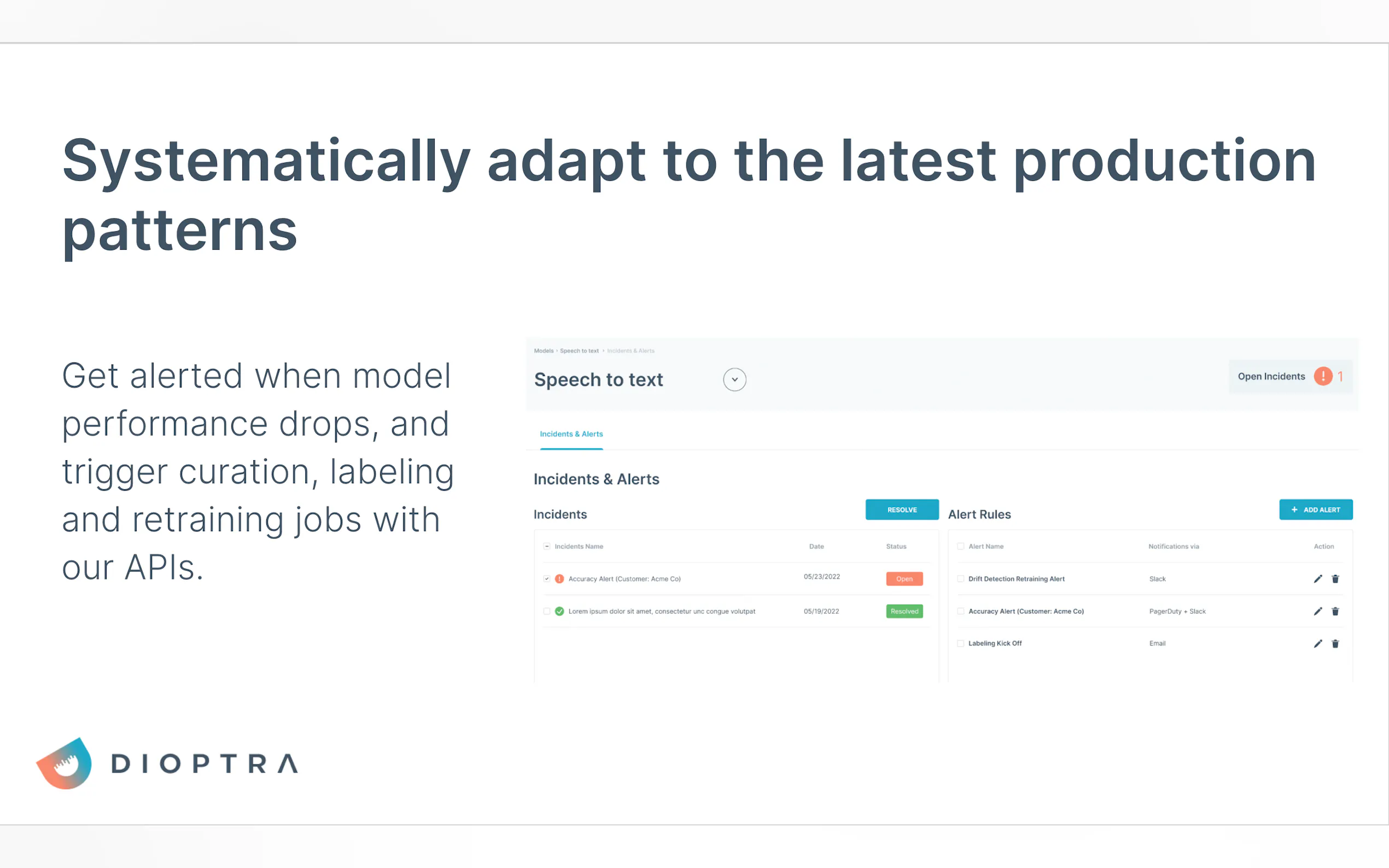Tick the Drift Detection Retraining Alert checkbox
1389x868 pixels.
click(x=961, y=579)
